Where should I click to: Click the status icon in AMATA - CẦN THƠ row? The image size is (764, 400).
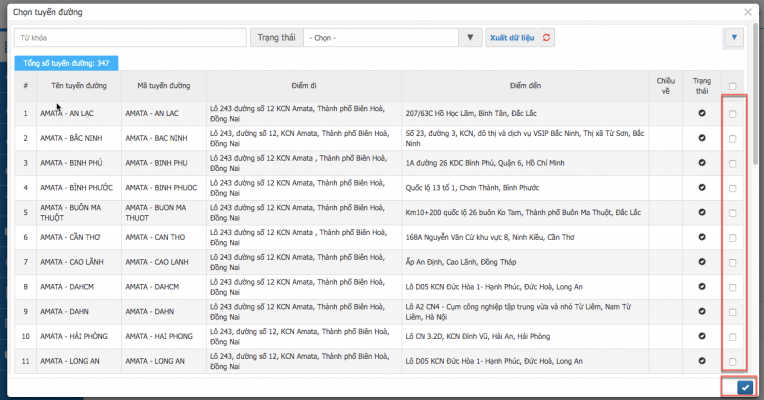pos(702,237)
